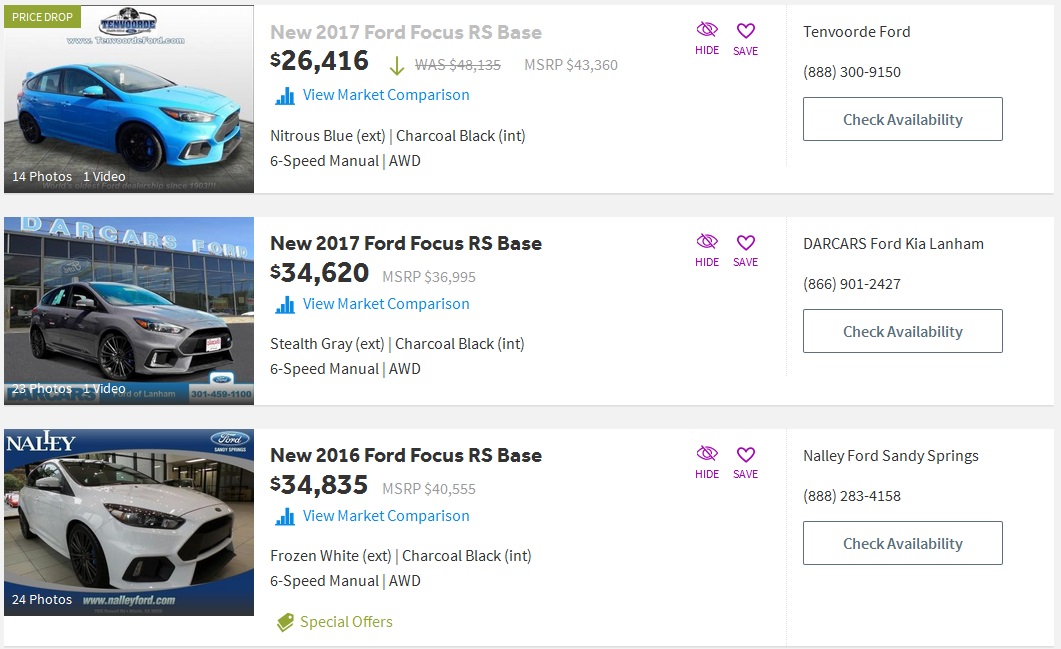Hide the Stealth Gray Focus RS listing
The width and height of the screenshot is (1061, 649).
(706, 250)
